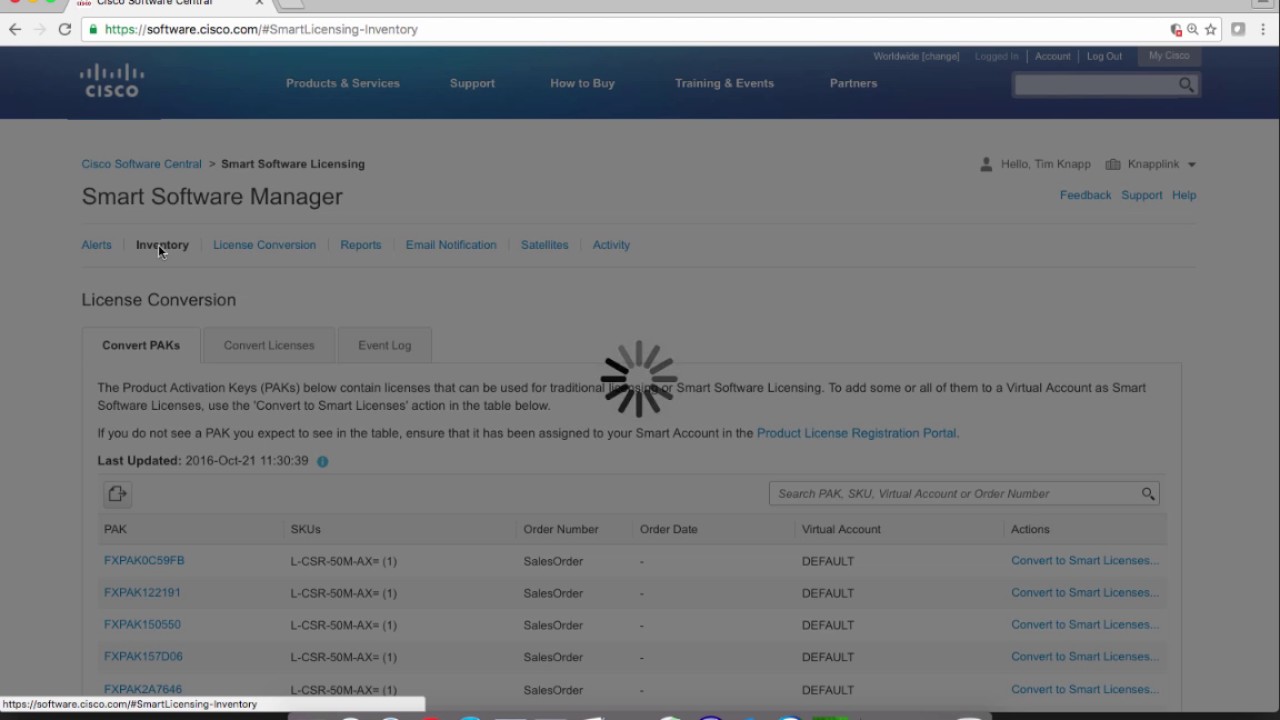Click Hello, Tim Knapp text

1046,164
